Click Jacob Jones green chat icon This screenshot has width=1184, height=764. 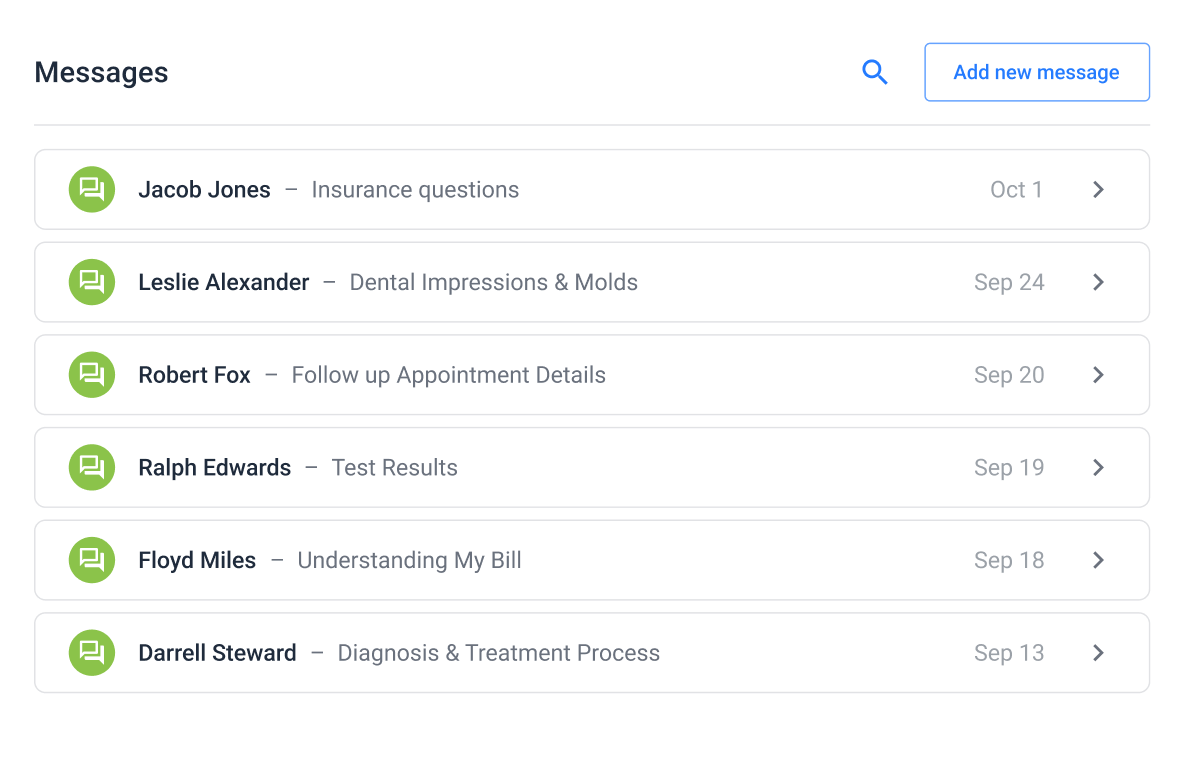point(92,190)
